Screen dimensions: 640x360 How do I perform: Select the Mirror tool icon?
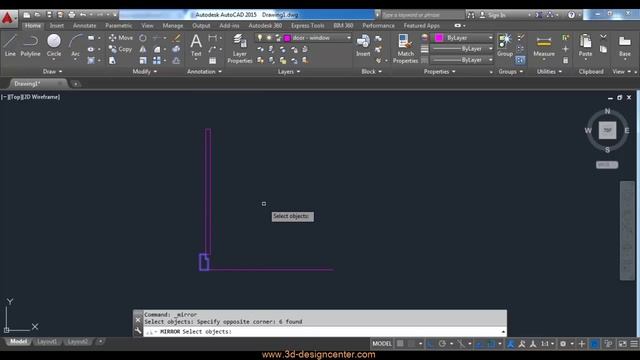143,49
